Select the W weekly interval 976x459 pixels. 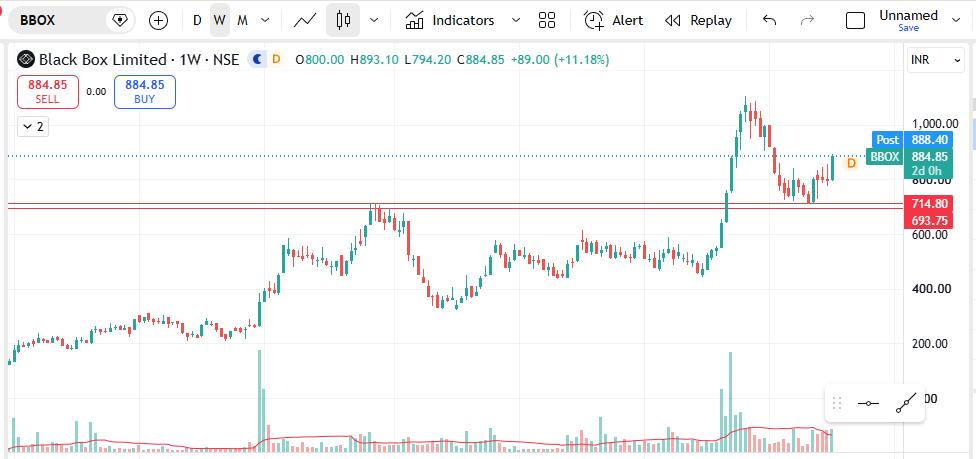(x=219, y=21)
